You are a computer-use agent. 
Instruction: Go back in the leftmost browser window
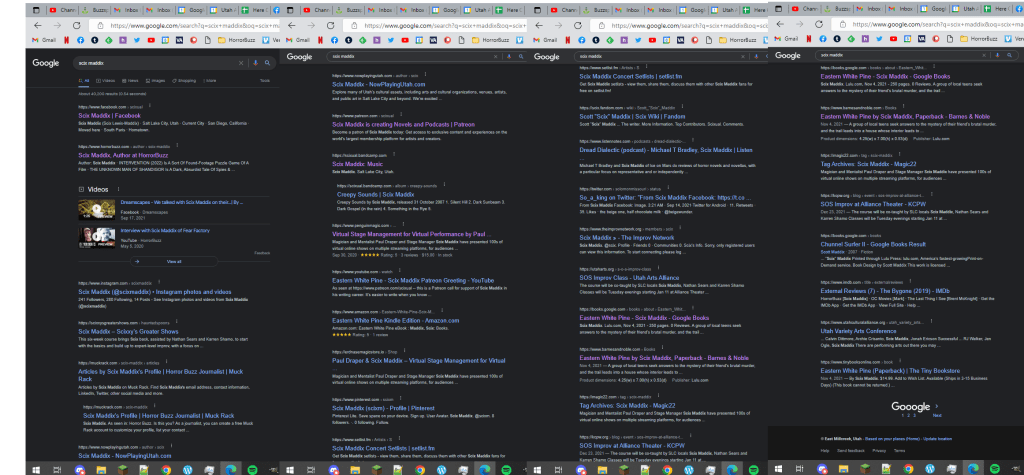click(37, 25)
